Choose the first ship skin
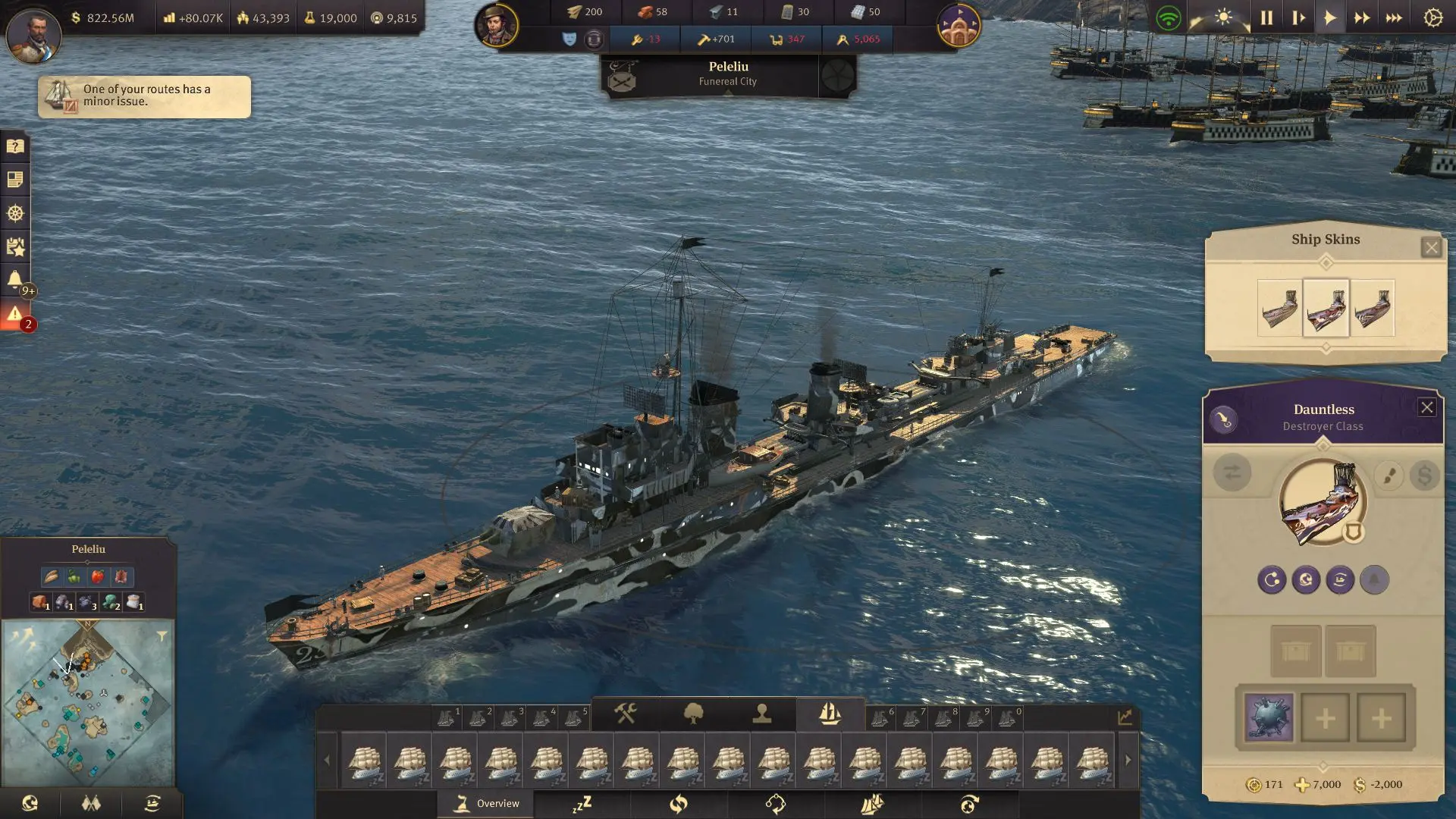 (x=1279, y=308)
